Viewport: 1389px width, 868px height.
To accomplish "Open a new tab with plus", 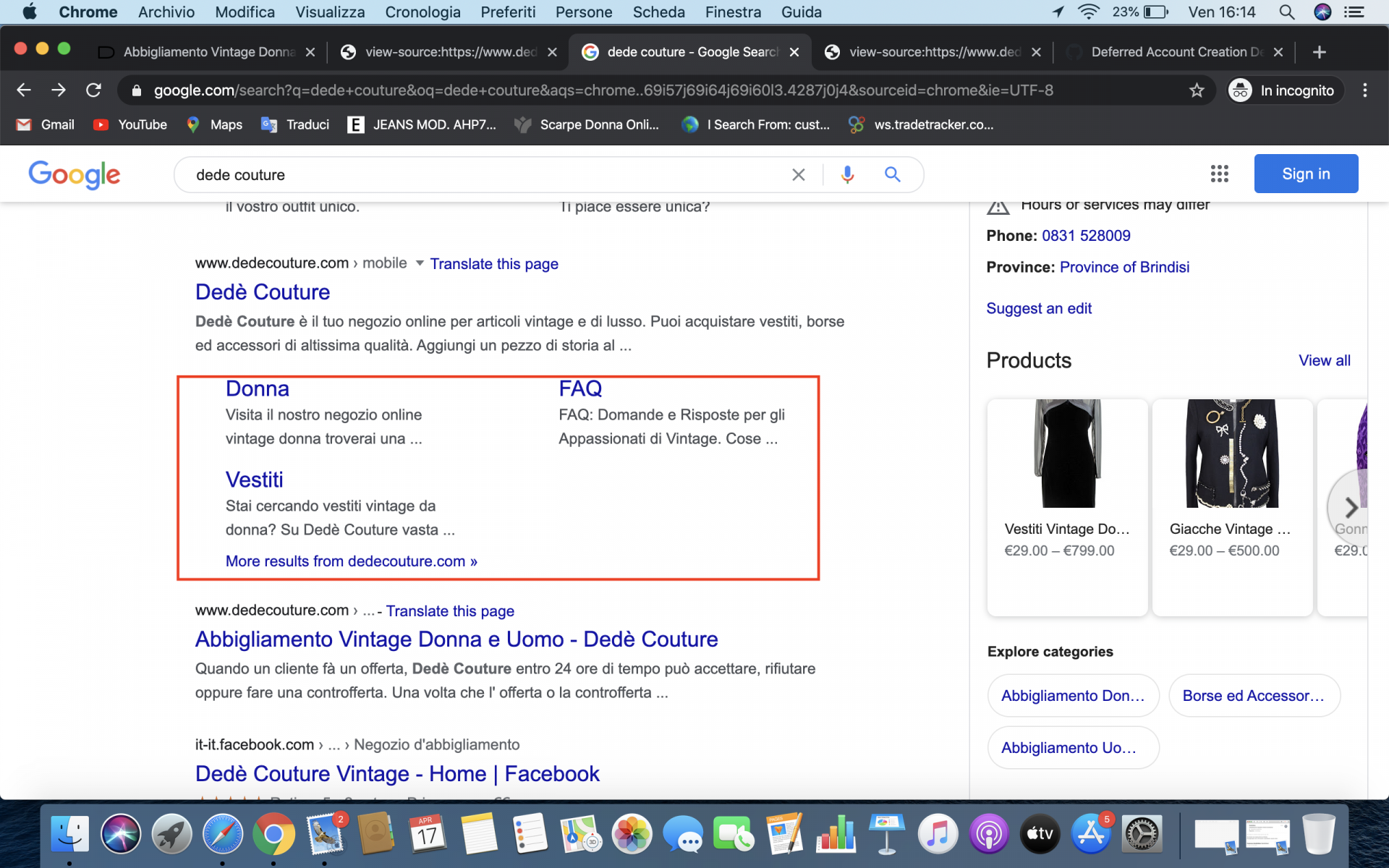I will click(1319, 52).
